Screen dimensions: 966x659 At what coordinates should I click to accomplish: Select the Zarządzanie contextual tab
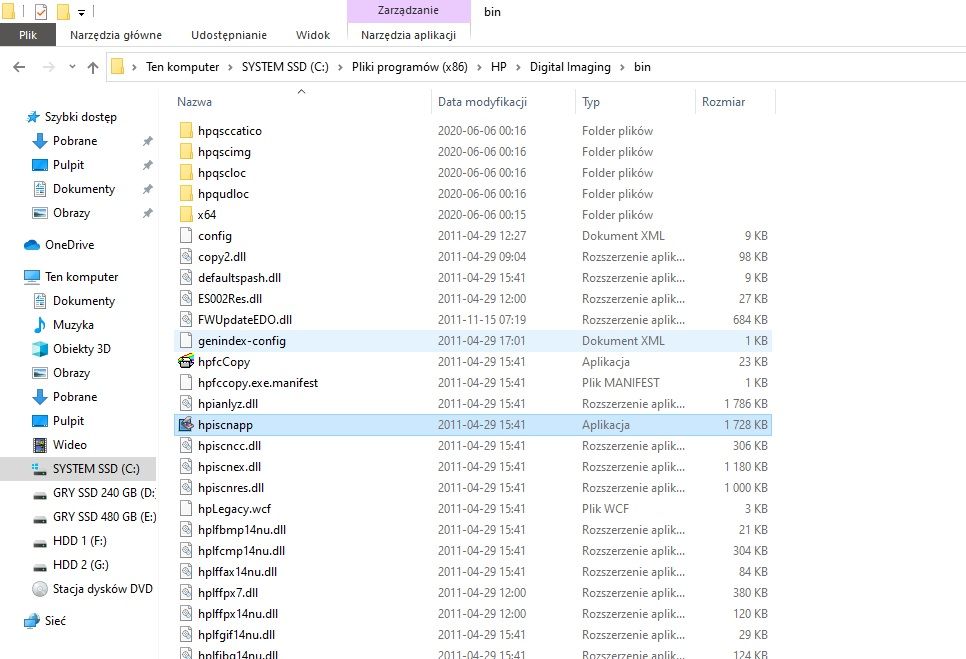408,10
